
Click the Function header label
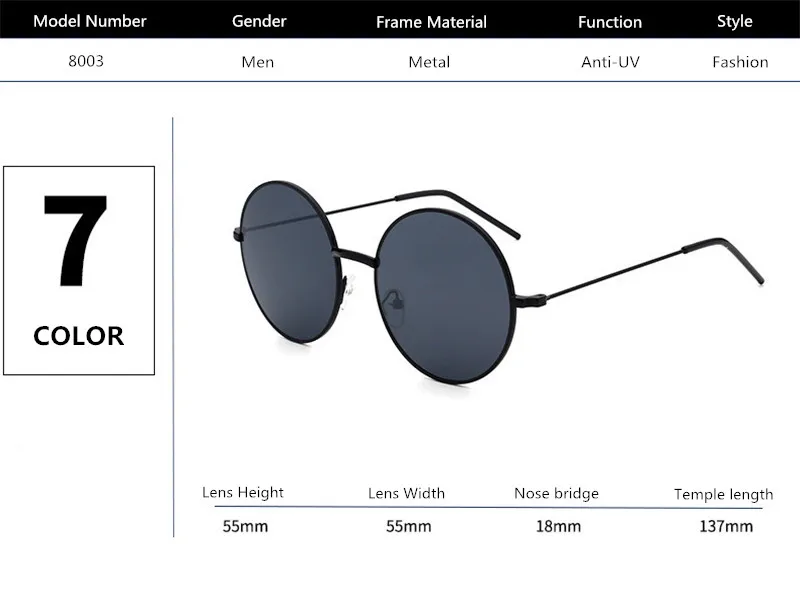610,22
